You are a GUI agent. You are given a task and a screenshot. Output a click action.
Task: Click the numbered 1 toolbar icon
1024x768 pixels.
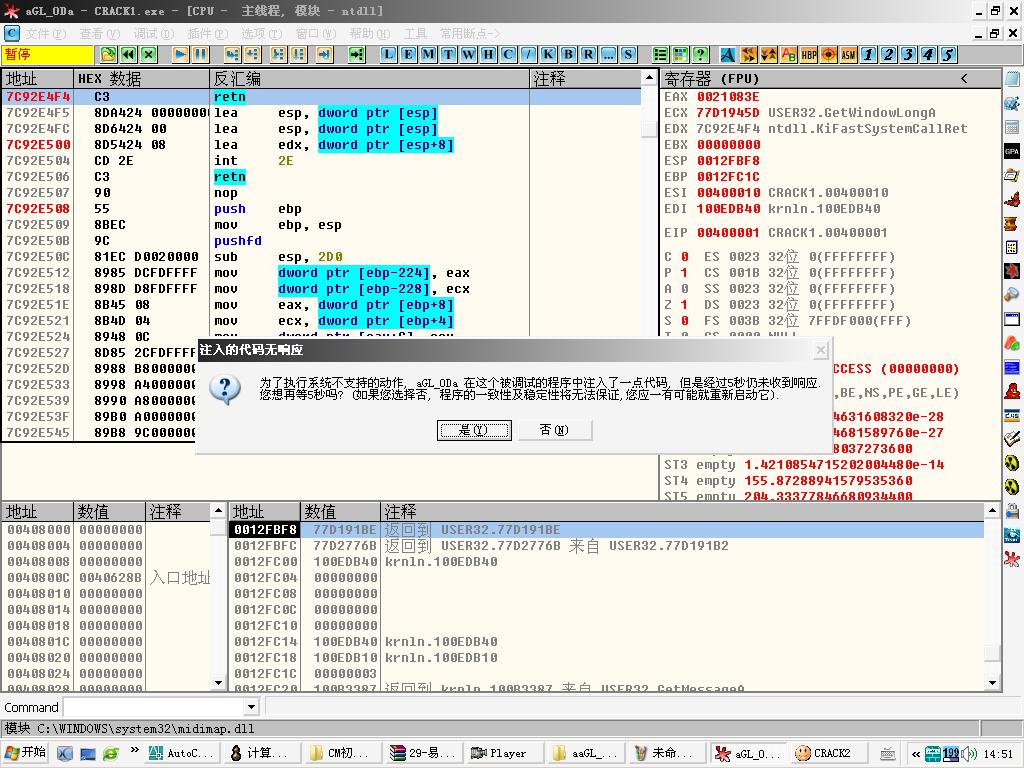click(869, 54)
